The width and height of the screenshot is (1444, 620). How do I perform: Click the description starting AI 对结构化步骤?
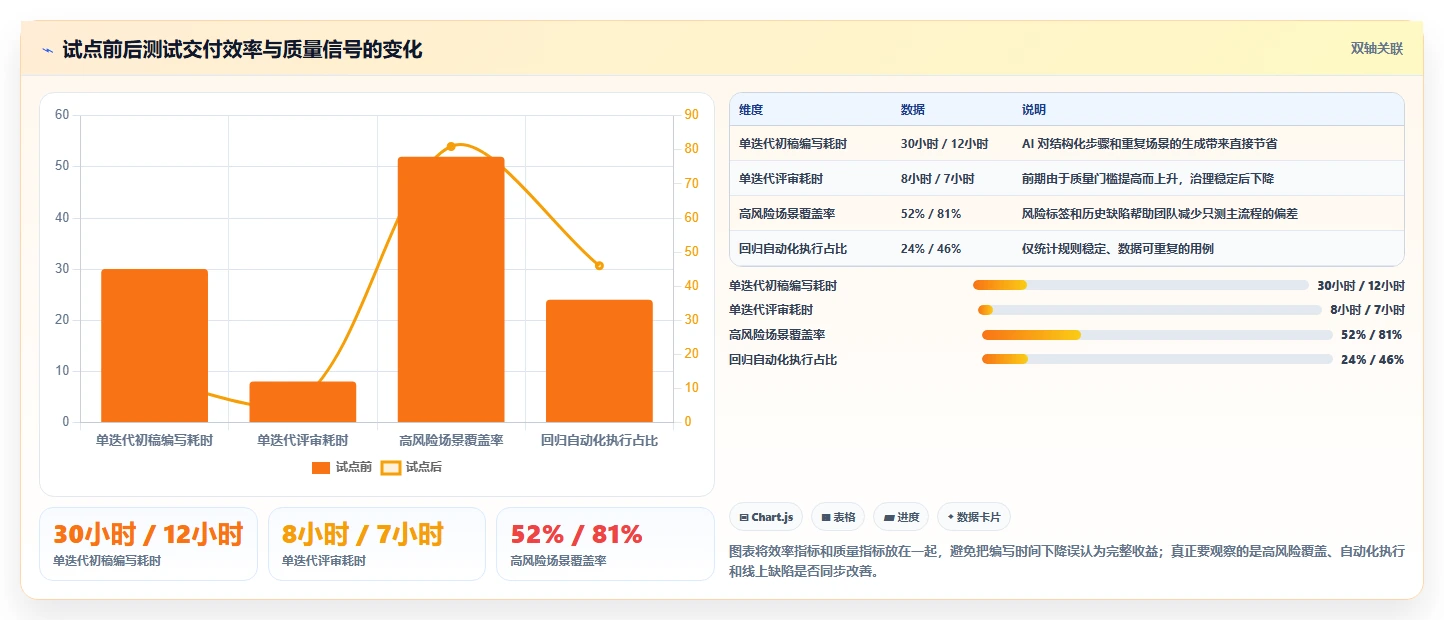[x=1149, y=144]
